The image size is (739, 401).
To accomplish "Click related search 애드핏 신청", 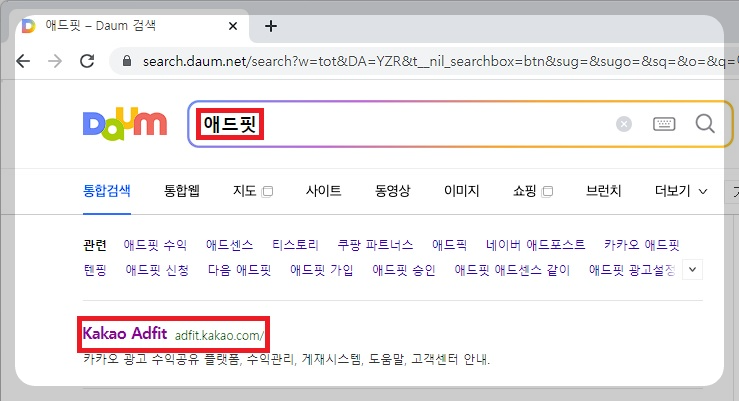I will [157, 270].
